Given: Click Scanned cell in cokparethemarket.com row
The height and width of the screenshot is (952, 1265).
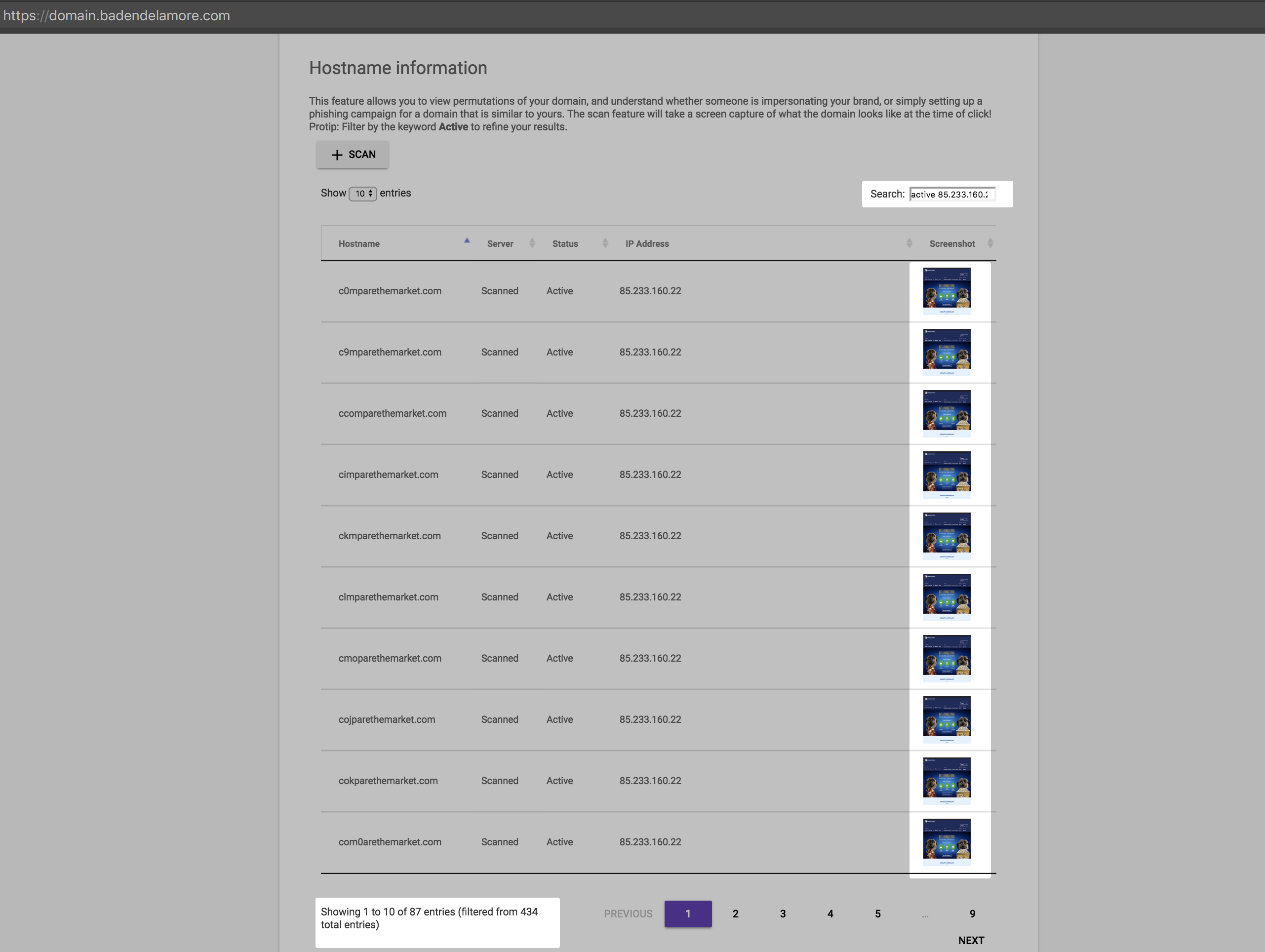Looking at the screenshot, I should coord(500,781).
